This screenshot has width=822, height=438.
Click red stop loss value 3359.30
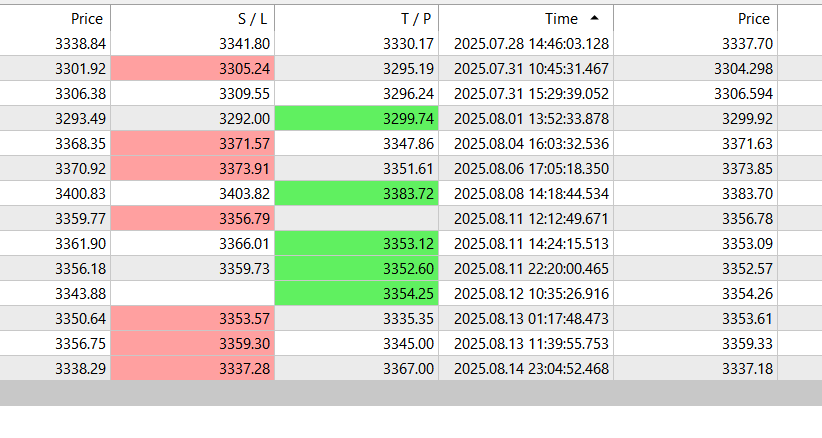pyautogui.click(x=193, y=343)
